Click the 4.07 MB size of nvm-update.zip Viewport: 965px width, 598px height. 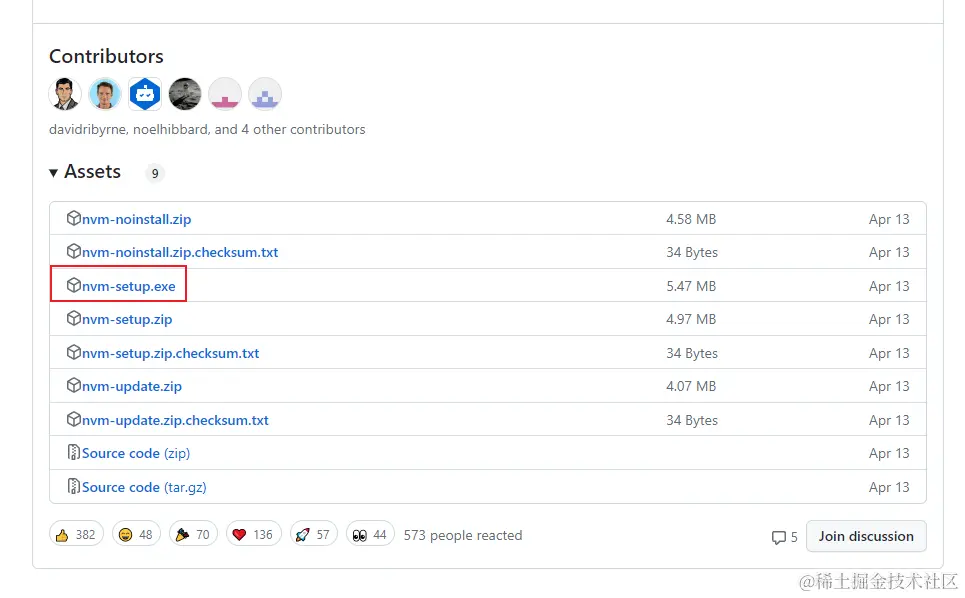click(691, 386)
